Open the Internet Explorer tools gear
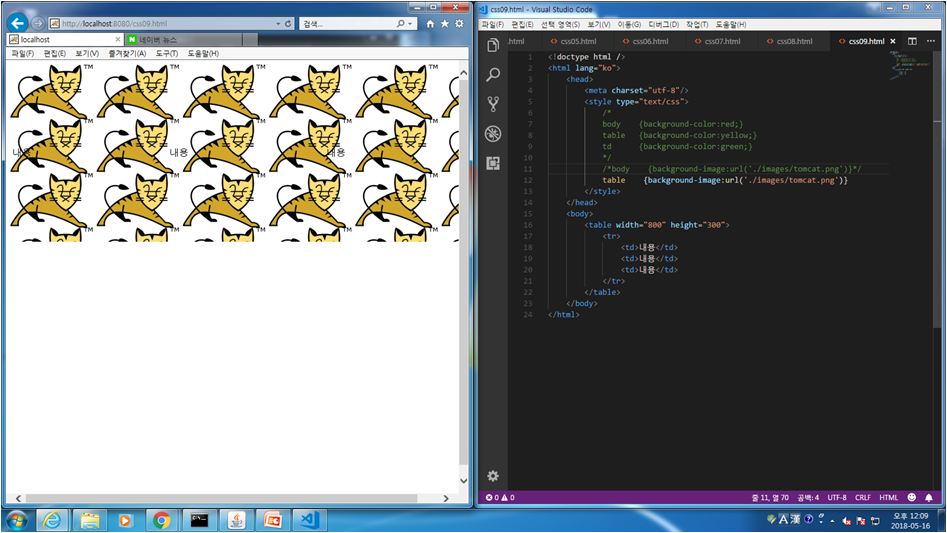The image size is (947, 533). click(460, 24)
